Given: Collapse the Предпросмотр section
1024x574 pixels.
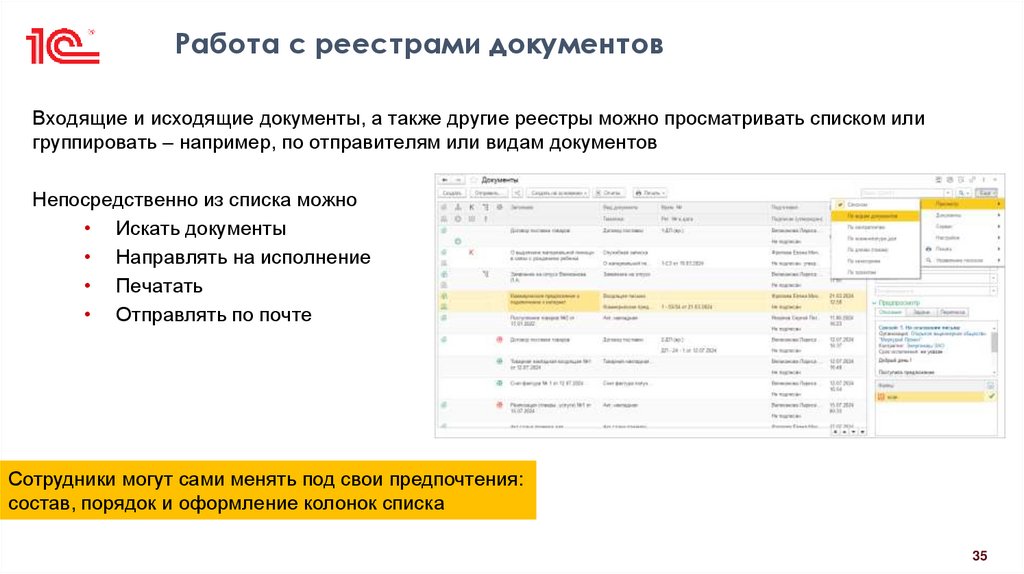Looking at the screenshot, I should tap(874, 303).
